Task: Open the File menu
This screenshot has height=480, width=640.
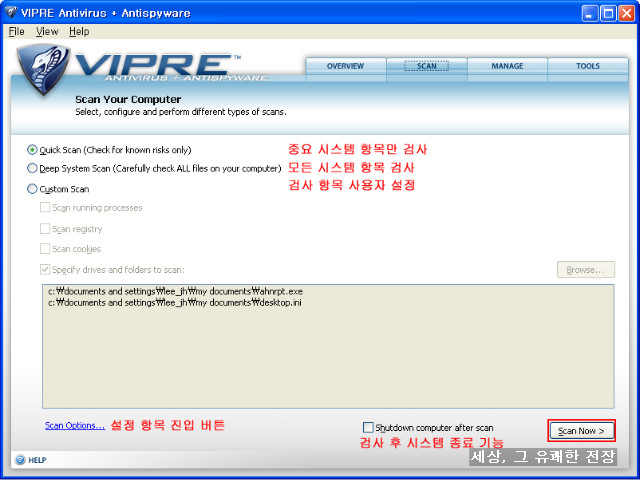Action: pos(16,31)
